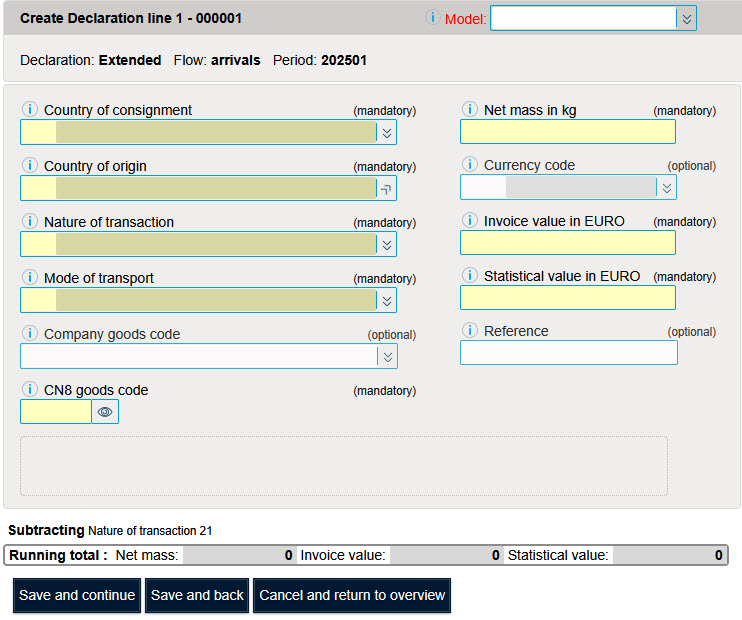Focus the Net mass in kg field
The image size is (742, 620).
567,132
